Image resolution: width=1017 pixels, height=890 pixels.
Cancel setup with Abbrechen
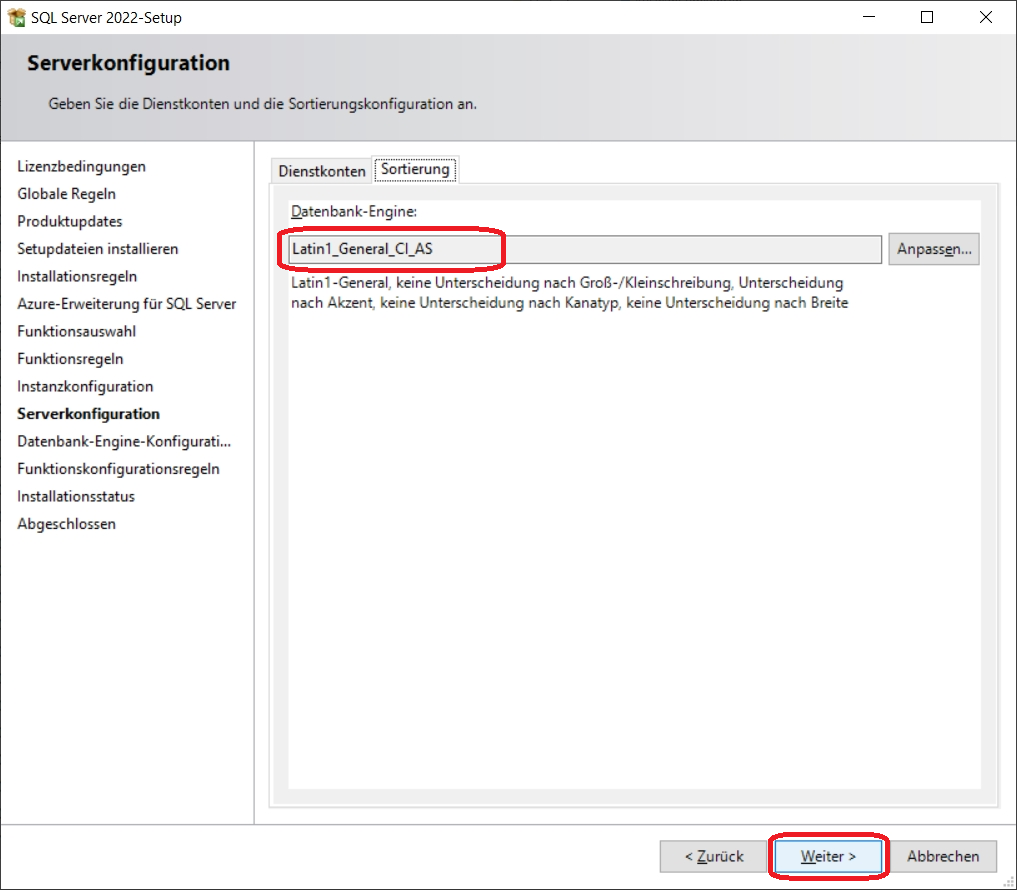point(943,856)
